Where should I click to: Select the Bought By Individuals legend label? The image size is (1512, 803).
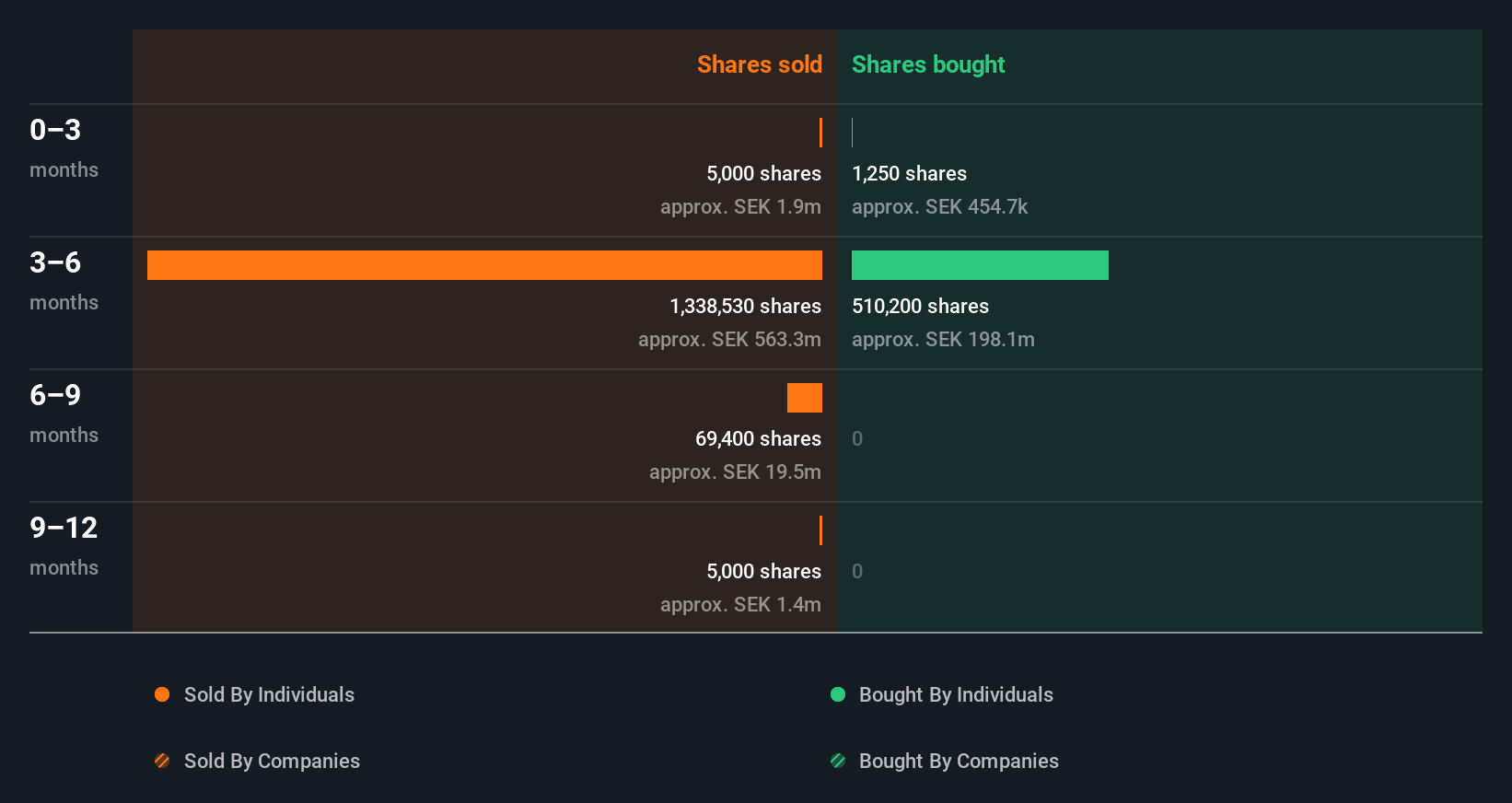(x=956, y=694)
